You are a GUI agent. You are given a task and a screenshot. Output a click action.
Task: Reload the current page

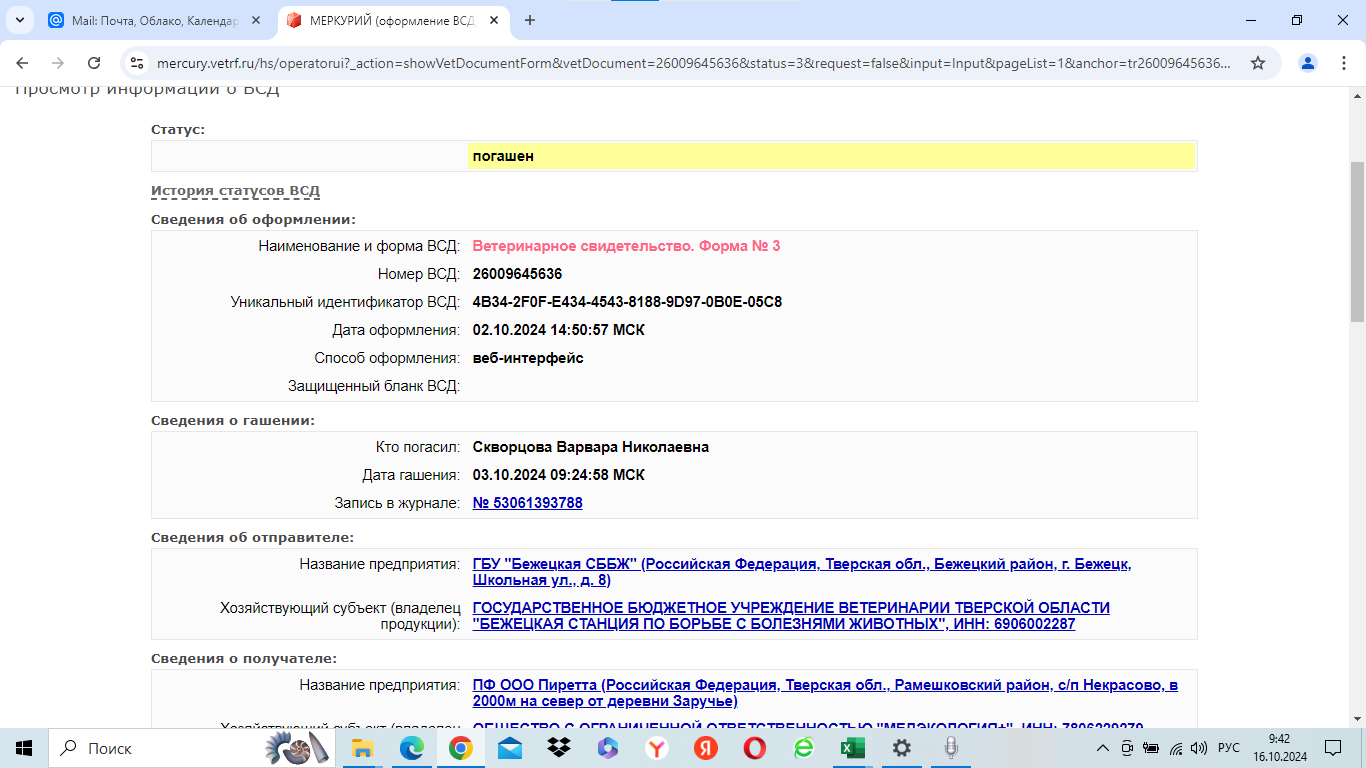coord(94,63)
